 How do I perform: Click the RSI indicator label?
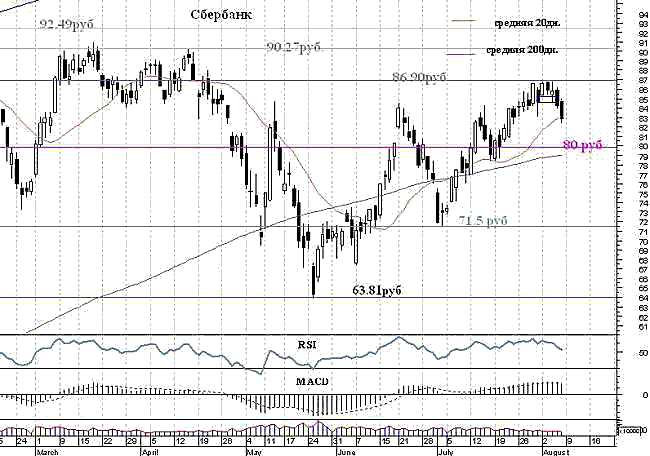[308, 344]
